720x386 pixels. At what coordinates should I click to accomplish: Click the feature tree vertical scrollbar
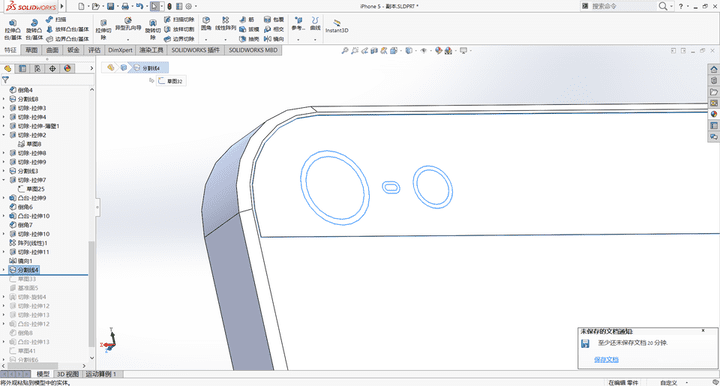point(91,294)
